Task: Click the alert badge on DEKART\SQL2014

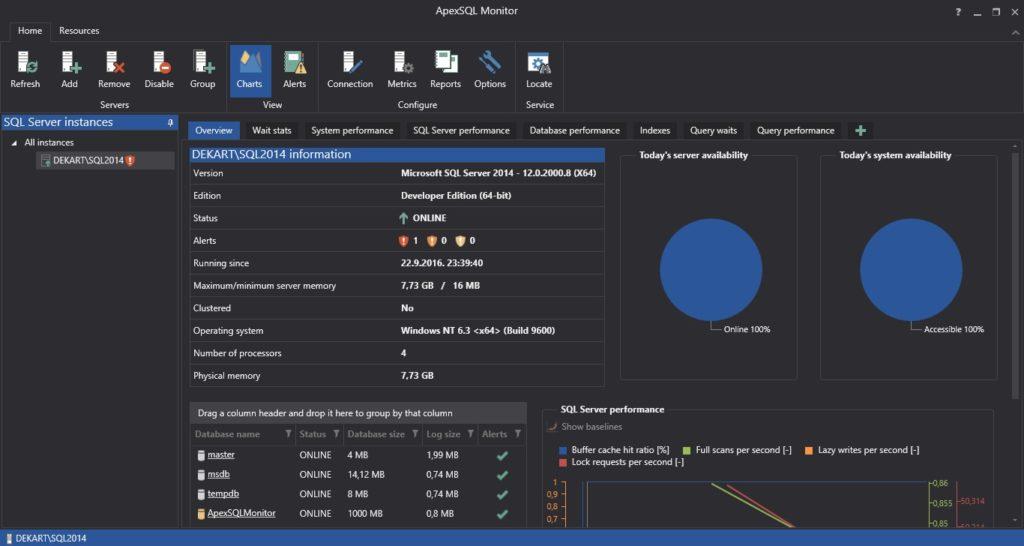Action: point(130,160)
